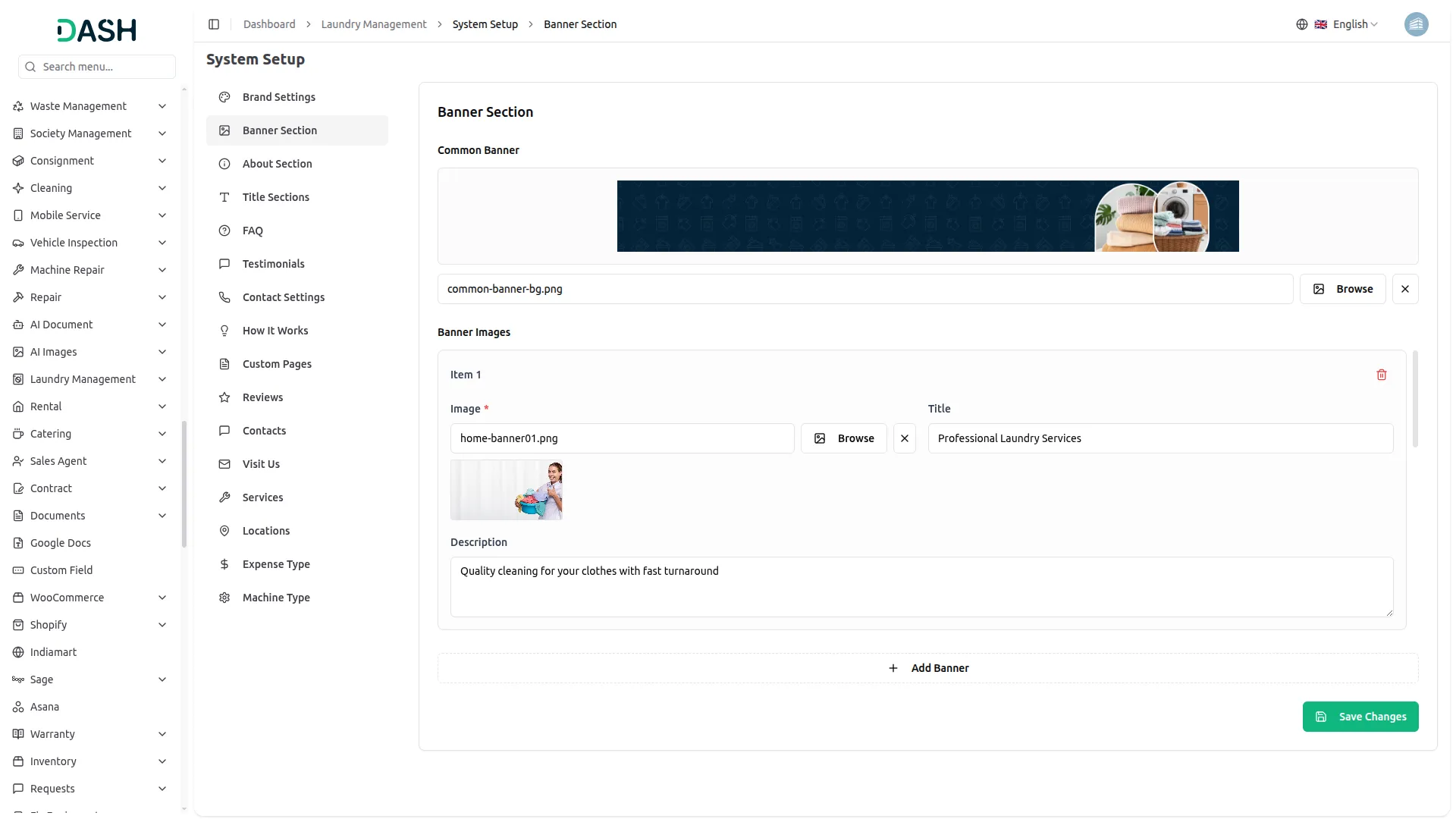Image resolution: width=1456 pixels, height=819 pixels.
Task: Click the Save Changes button
Action: [x=1360, y=716]
